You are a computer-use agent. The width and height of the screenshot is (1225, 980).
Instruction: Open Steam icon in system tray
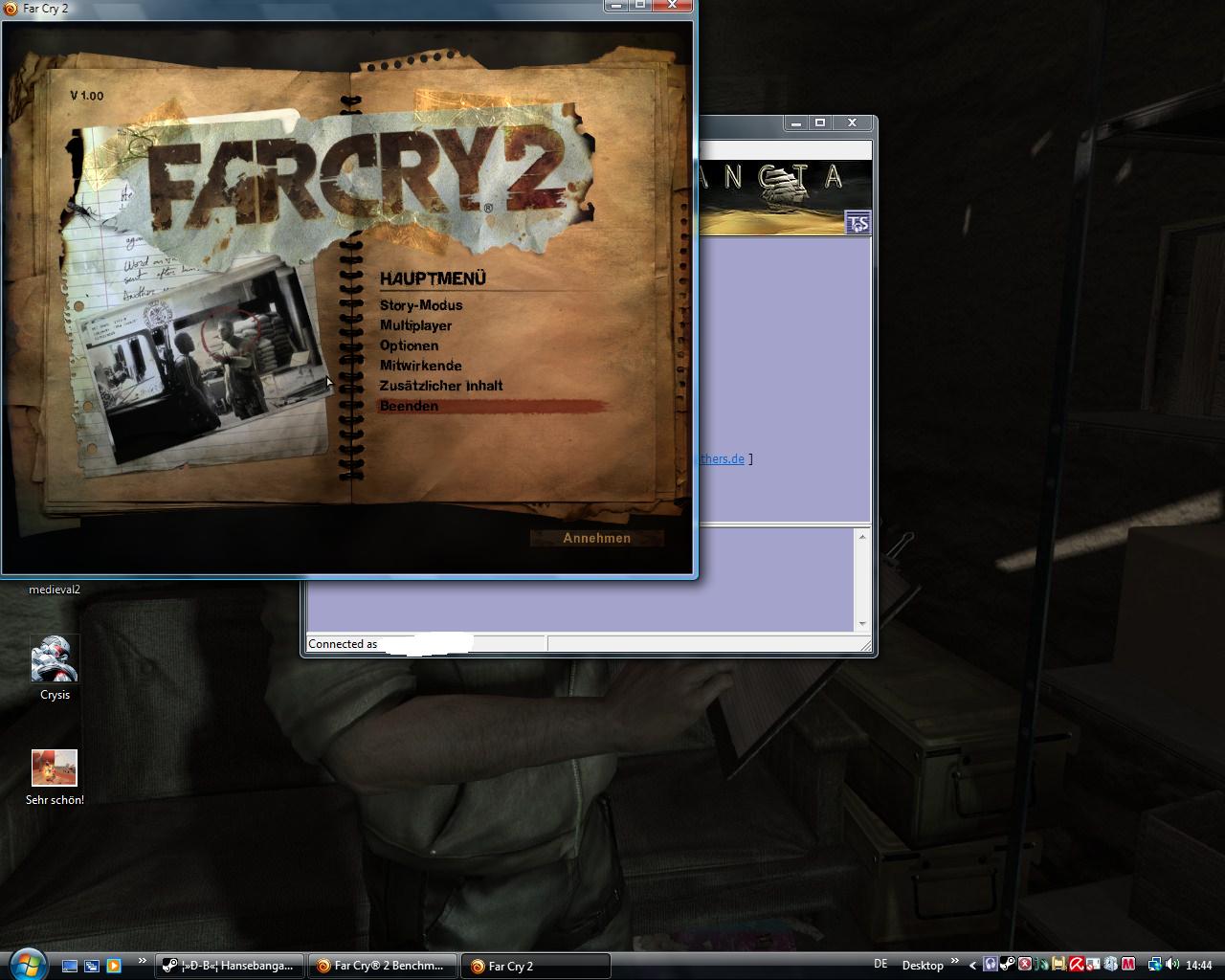1008,965
